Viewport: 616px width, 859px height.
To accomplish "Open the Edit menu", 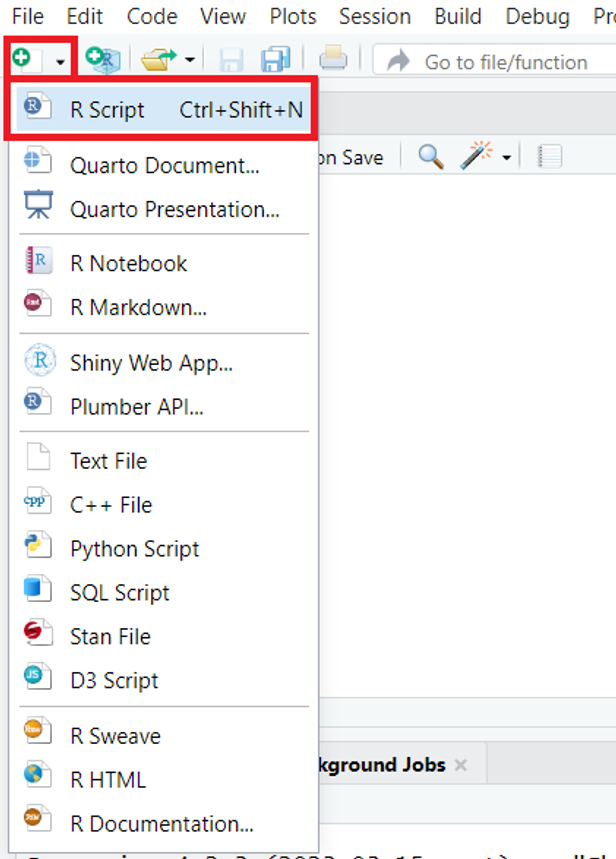I will pos(84,16).
